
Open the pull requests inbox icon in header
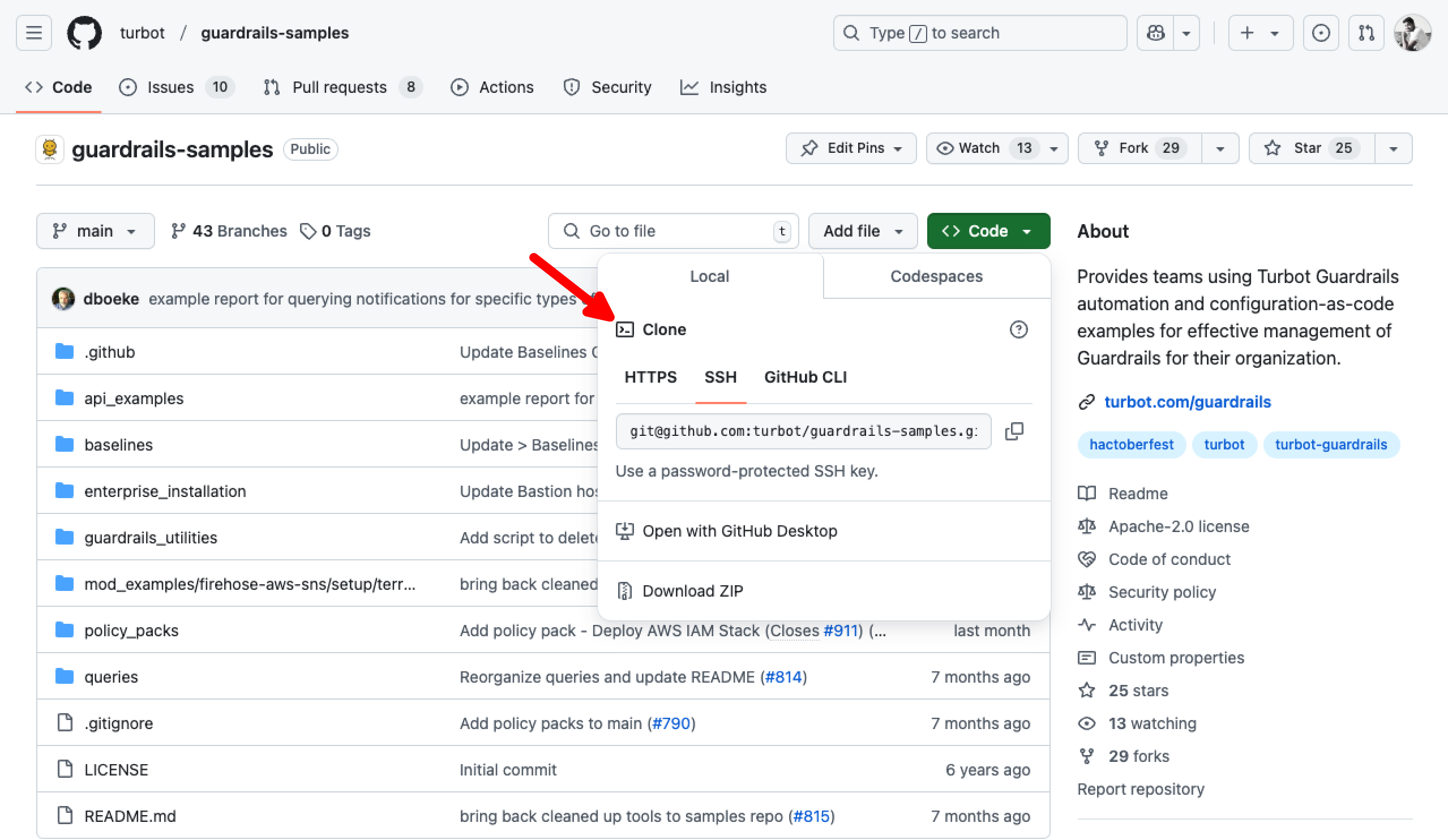click(x=1366, y=33)
